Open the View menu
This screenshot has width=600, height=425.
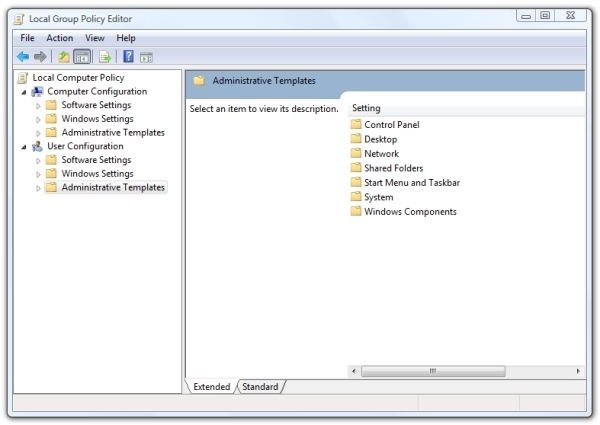tap(95, 38)
